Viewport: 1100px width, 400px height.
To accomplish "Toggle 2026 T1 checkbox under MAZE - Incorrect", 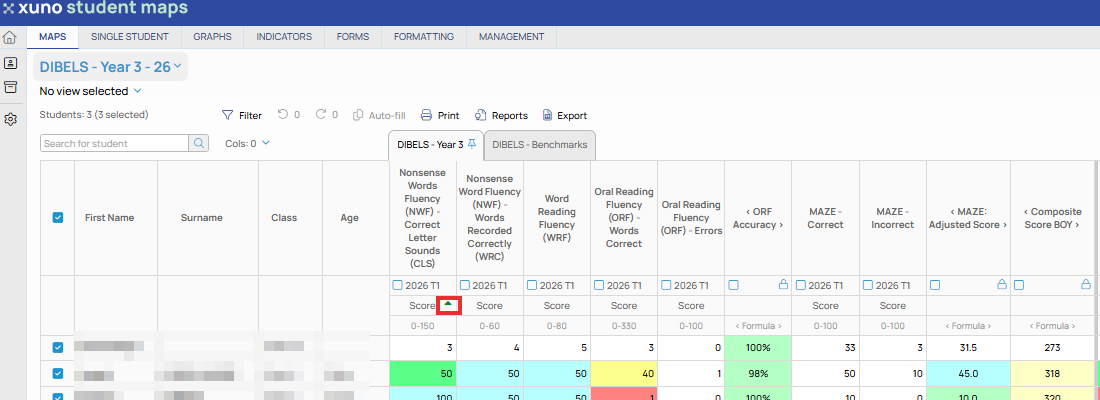I will click(x=867, y=285).
